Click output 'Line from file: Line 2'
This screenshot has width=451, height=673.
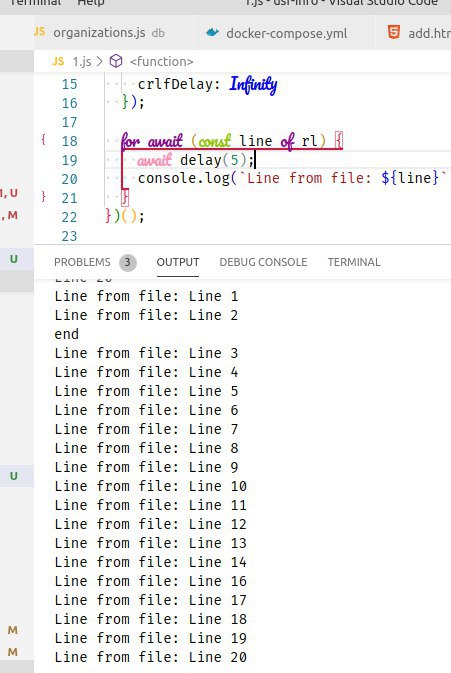coord(146,315)
